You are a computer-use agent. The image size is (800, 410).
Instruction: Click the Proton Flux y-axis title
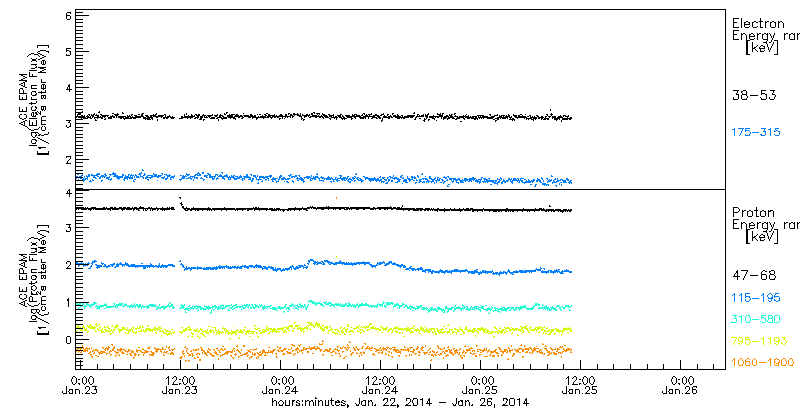[33, 280]
